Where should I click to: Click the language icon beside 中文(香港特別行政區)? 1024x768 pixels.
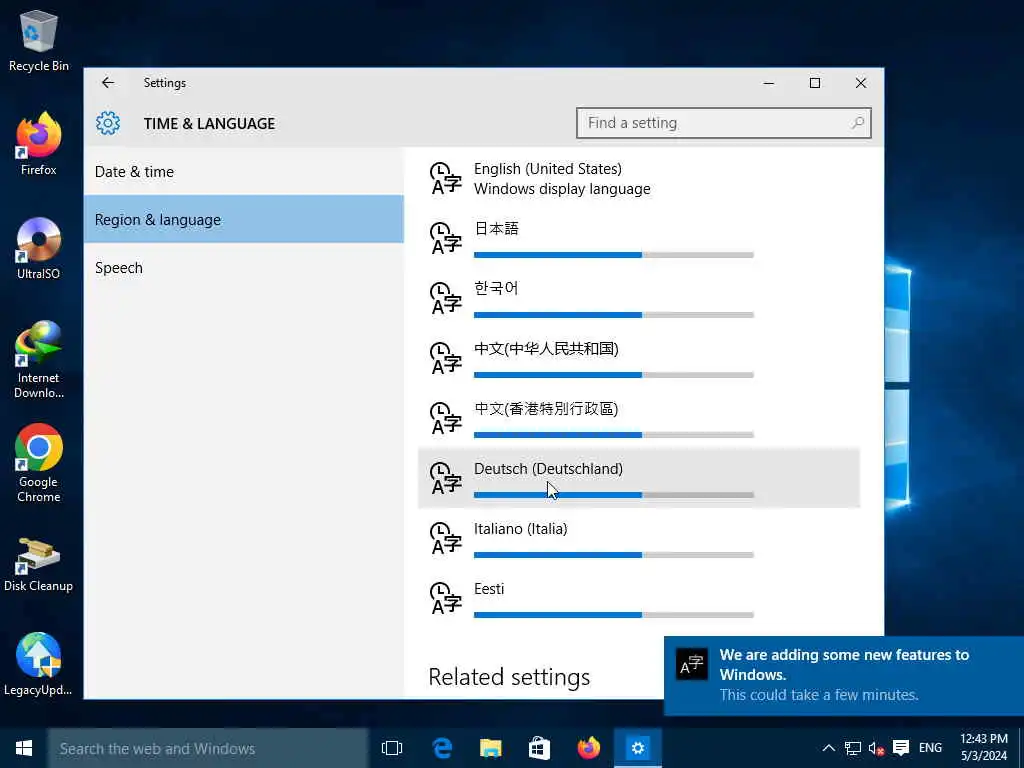[x=445, y=419]
